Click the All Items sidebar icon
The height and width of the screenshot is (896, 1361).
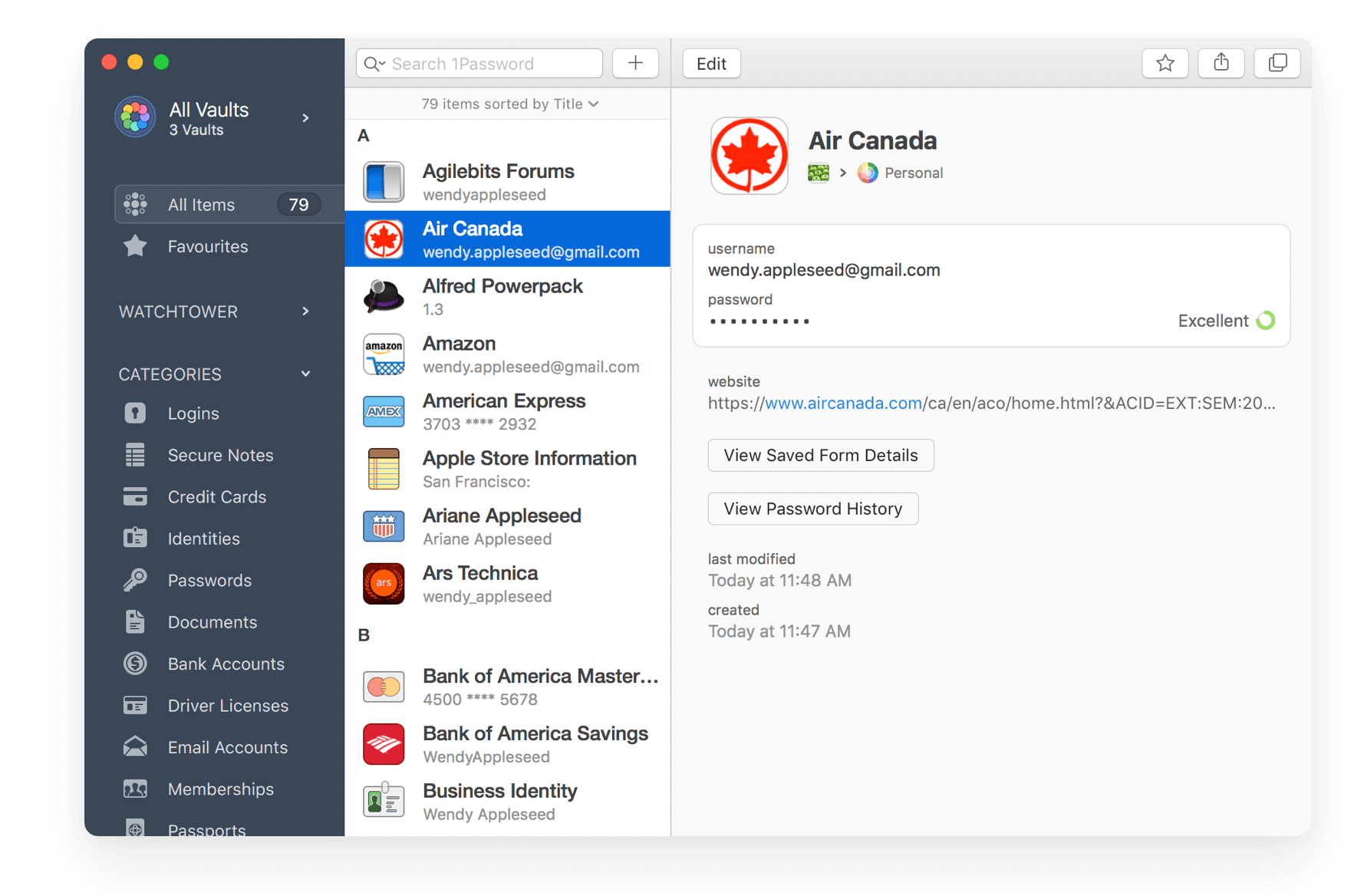click(x=135, y=205)
